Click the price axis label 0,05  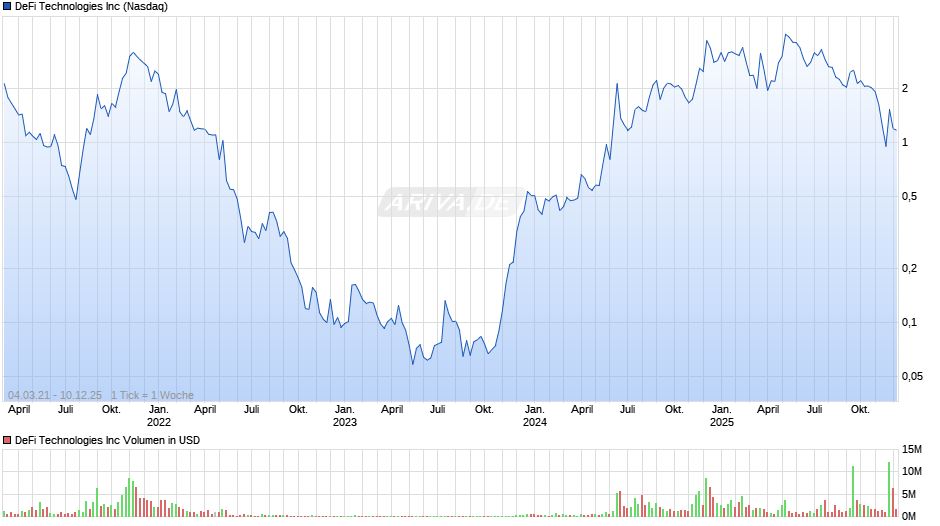(x=912, y=376)
